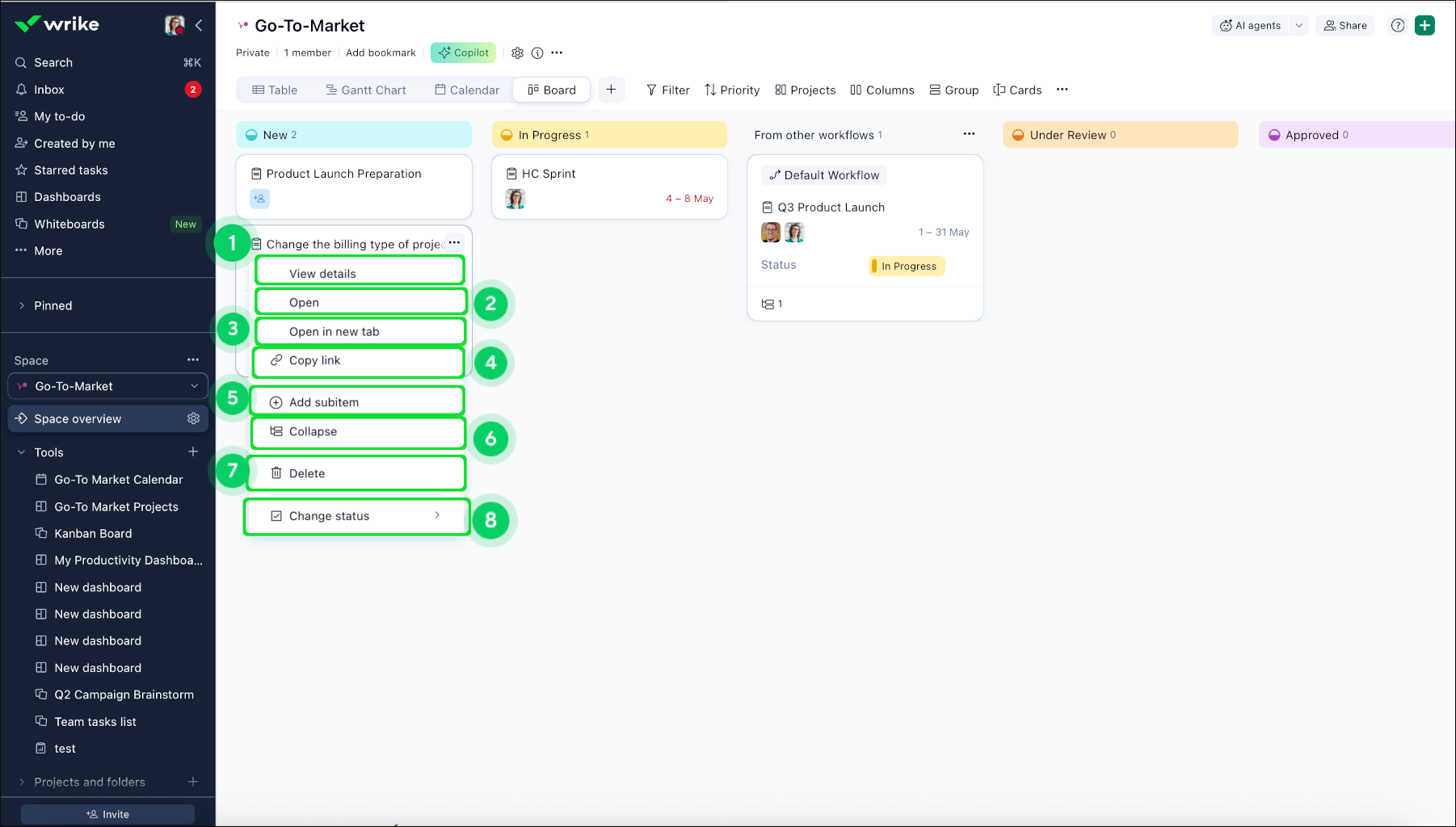Add a new tool with the Tools plus icon
This screenshot has height=827, width=1456.
(x=193, y=452)
